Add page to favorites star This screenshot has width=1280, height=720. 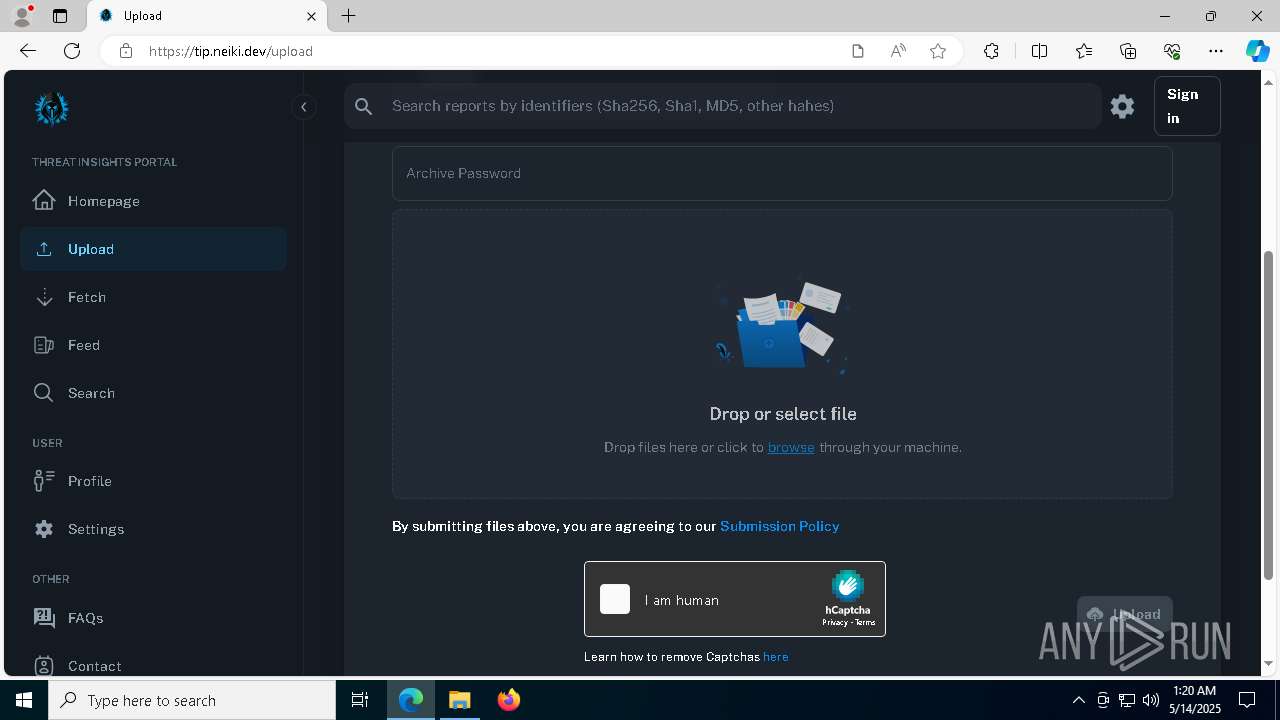(x=938, y=51)
